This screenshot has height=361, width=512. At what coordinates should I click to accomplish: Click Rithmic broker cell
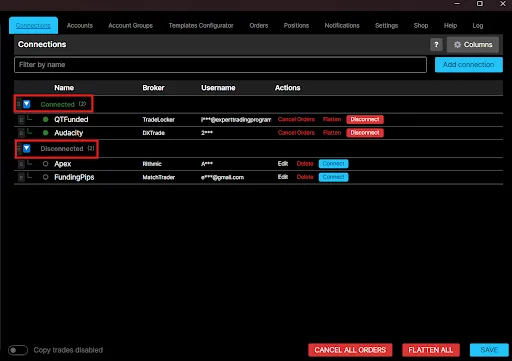click(152, 164)
